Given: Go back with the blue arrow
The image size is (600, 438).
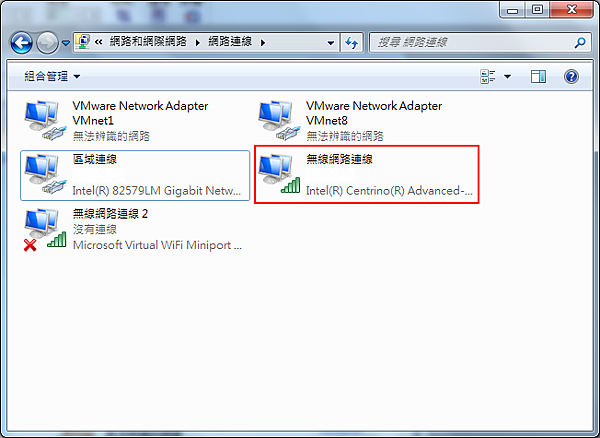Looking at the screenshot, I should point(21,42).
